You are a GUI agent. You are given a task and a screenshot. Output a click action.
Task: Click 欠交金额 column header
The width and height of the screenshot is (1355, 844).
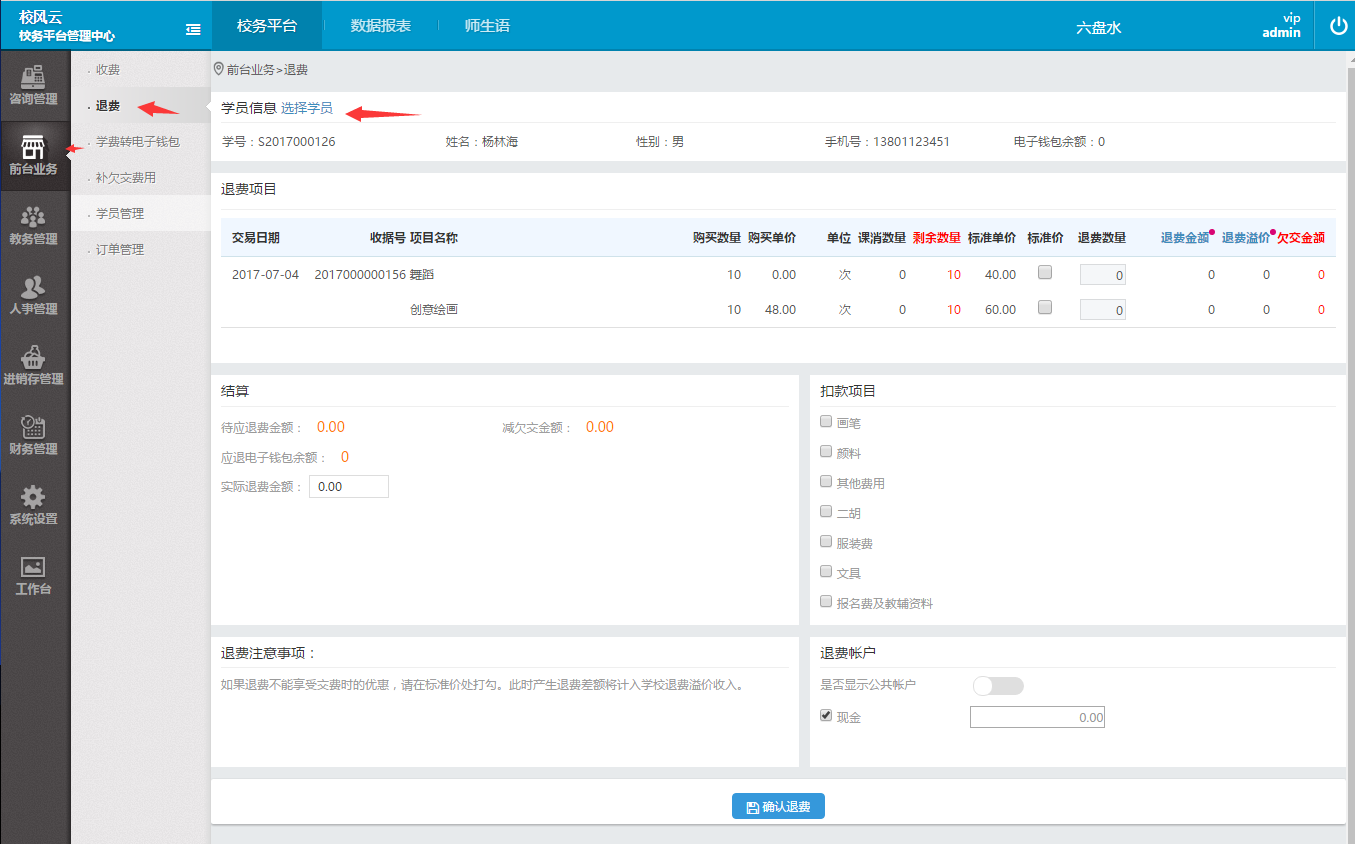coord(1301,238)
